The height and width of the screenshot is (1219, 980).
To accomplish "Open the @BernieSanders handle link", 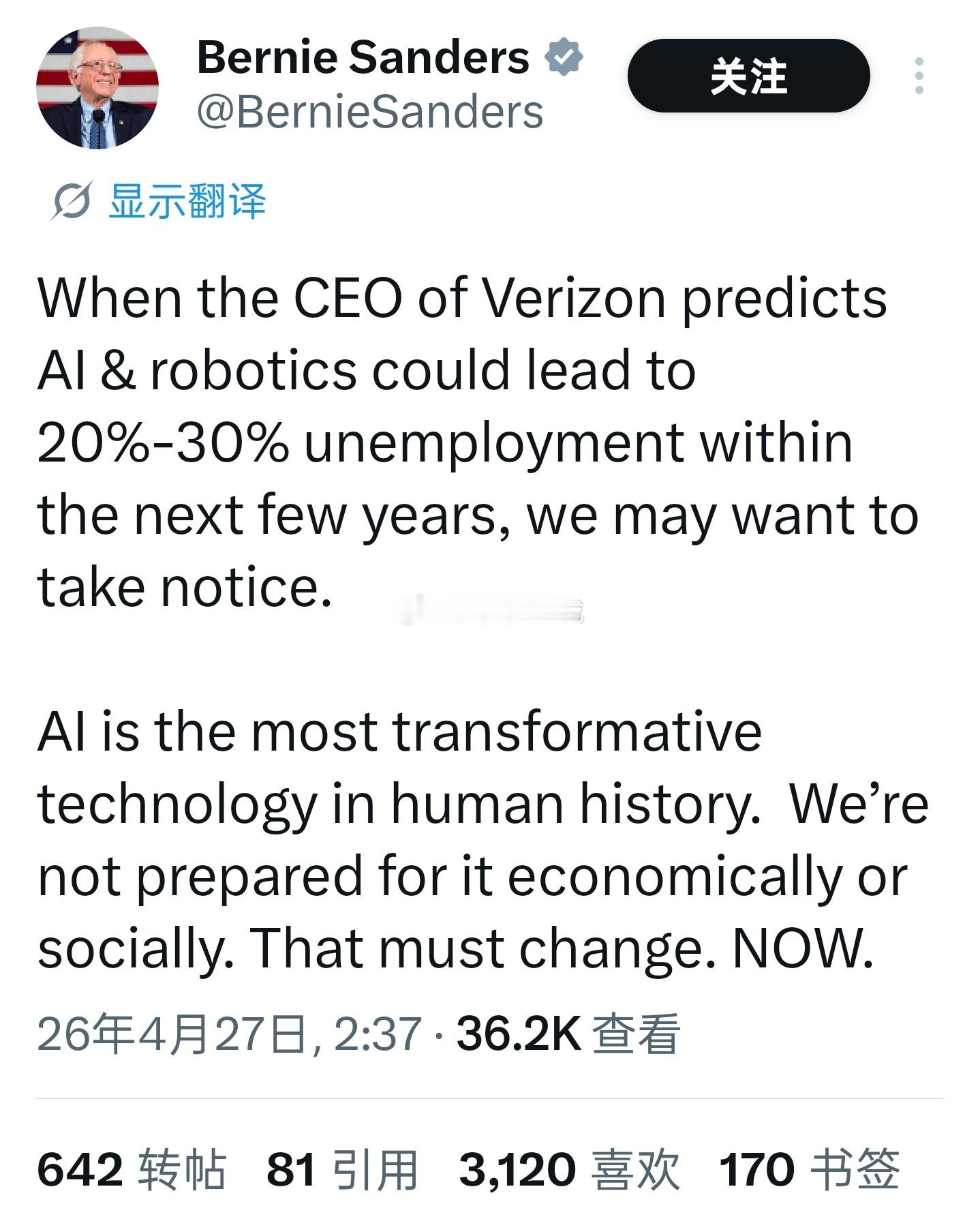I will [368, 109].
